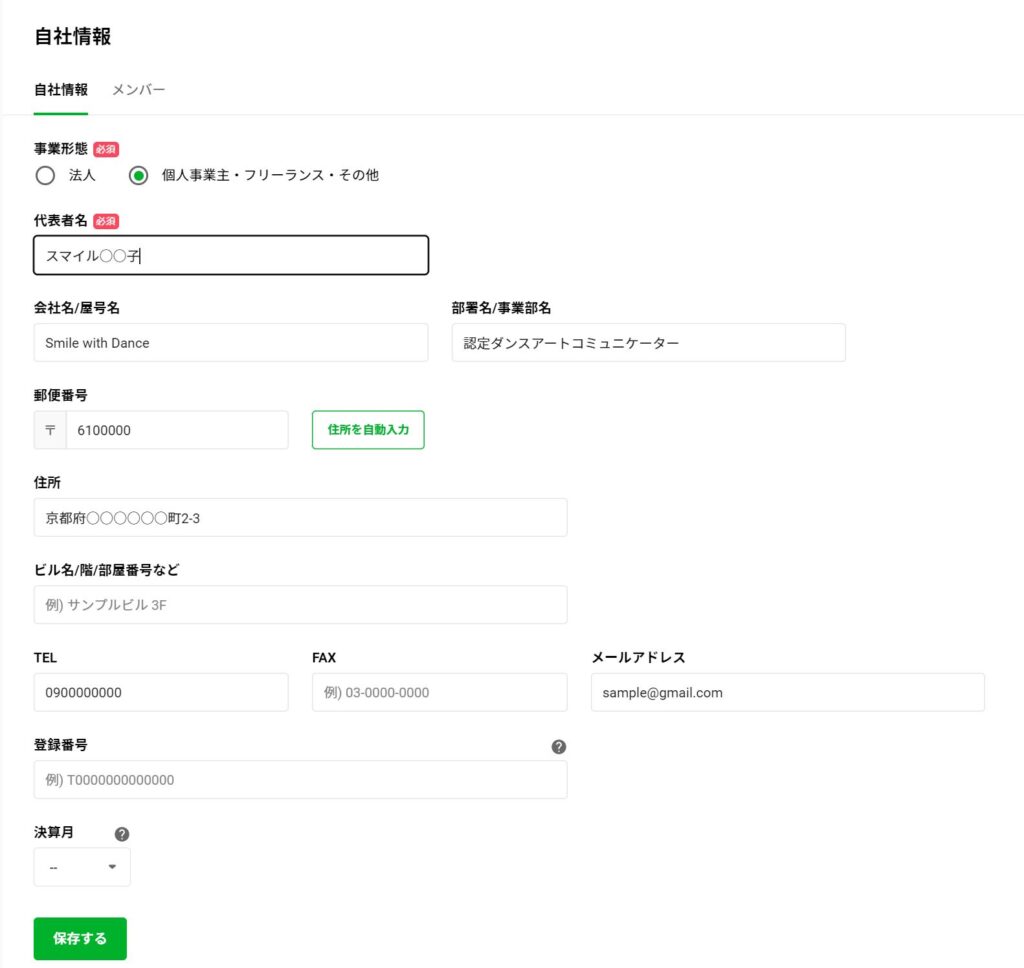Click the TEL number field
This screenshot has height=968, width=1024.
161,692
